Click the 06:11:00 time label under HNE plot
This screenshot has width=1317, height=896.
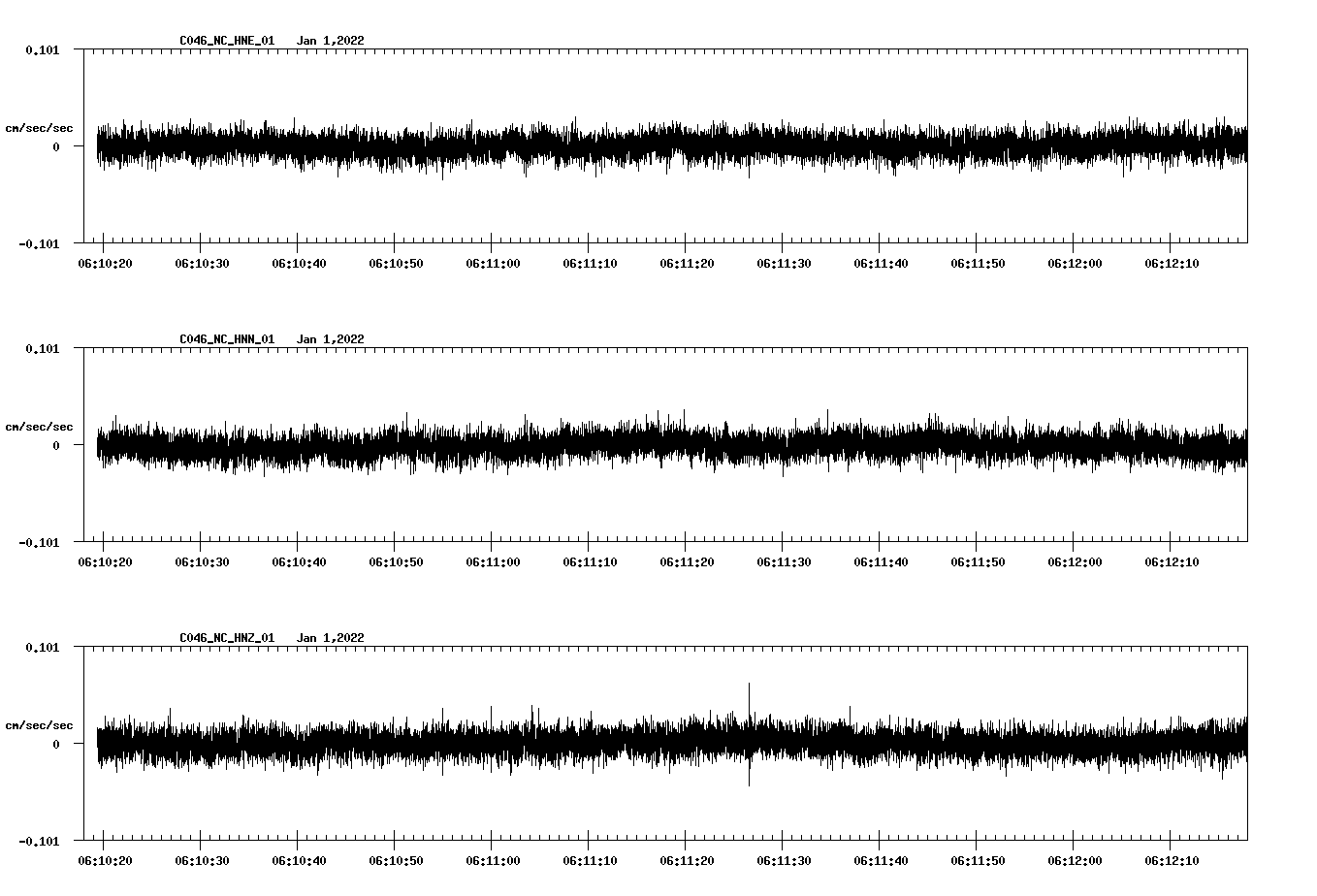pos(493,264)
